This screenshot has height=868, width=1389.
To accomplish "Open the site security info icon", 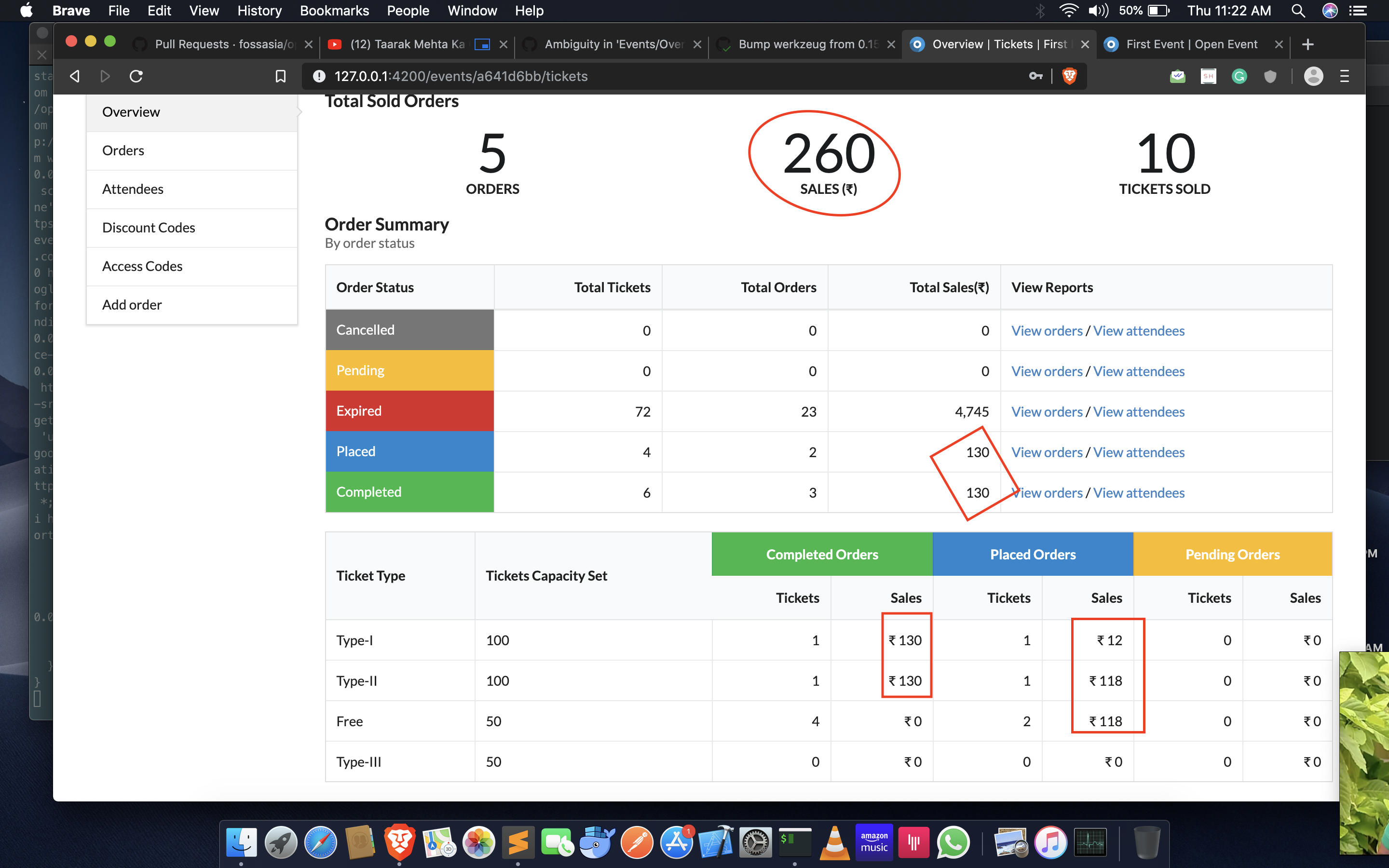I will 320,76.
